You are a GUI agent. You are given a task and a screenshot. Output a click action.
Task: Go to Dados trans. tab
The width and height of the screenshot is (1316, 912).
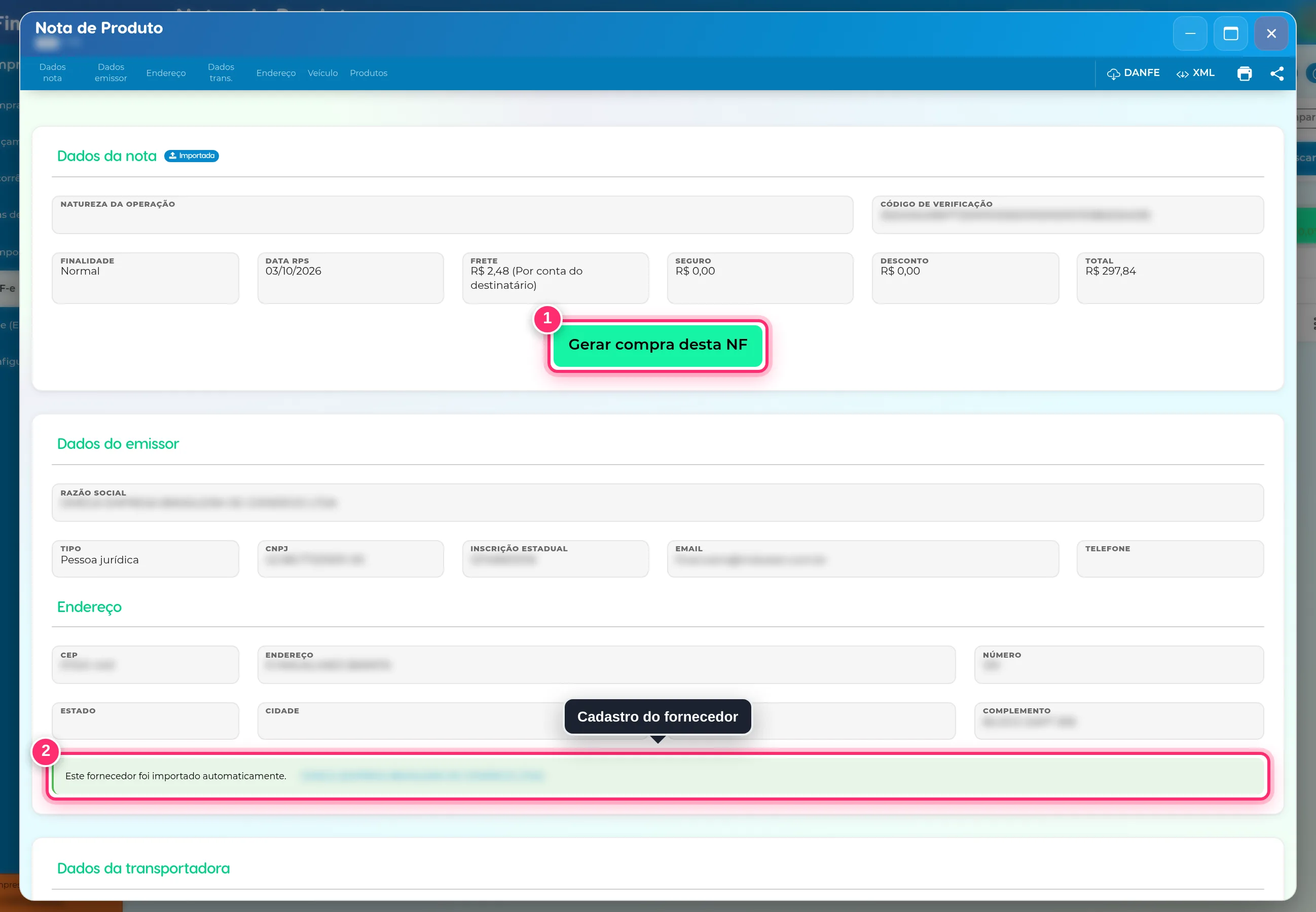221,72
